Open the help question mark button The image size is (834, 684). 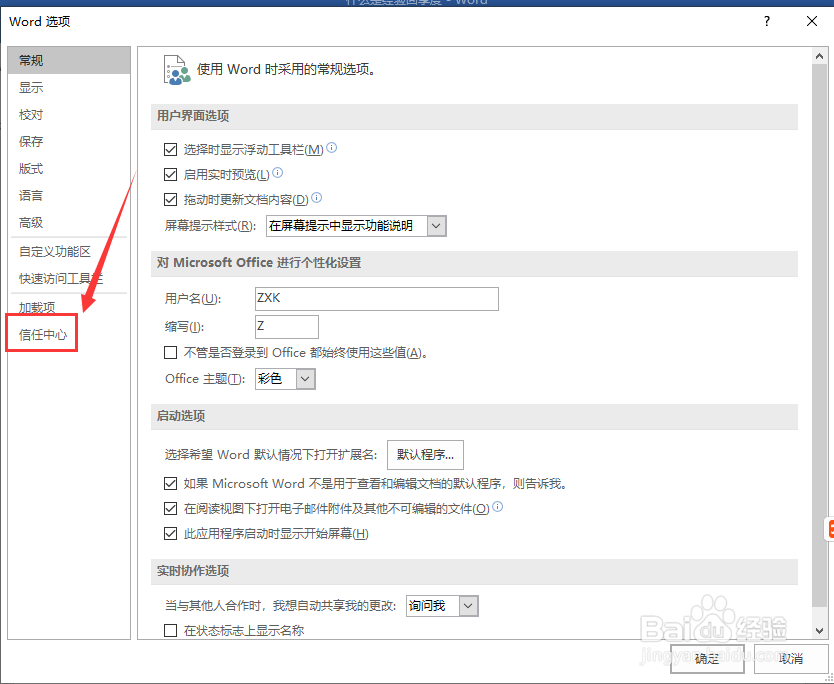[x=766, y=21]
